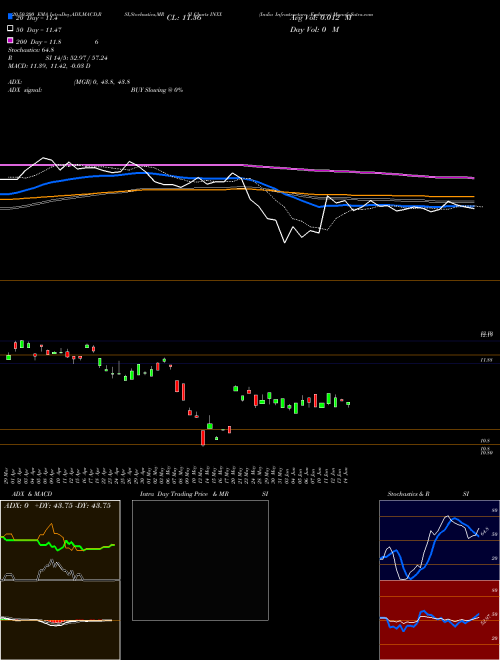Click the last green candlestick on the chart
The height and width of the screenshot is (660, 500).
click(348, 404)
